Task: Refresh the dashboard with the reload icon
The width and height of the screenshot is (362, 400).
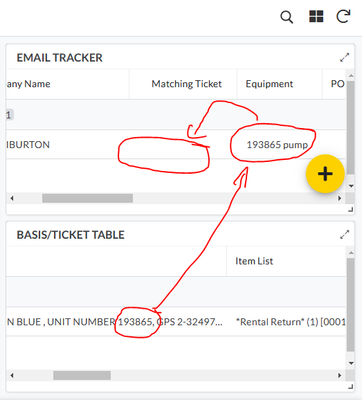Action: (343, 16)
